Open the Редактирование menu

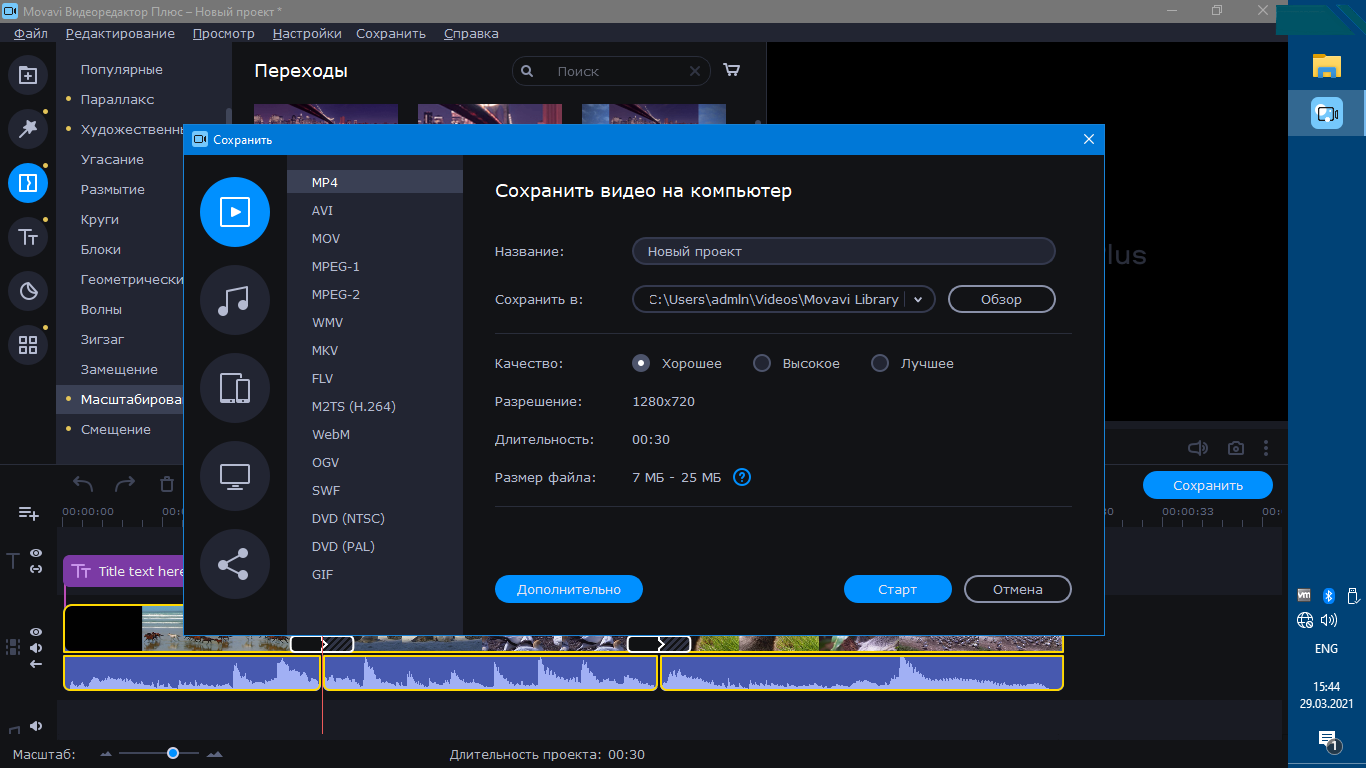tap(120, 33)
